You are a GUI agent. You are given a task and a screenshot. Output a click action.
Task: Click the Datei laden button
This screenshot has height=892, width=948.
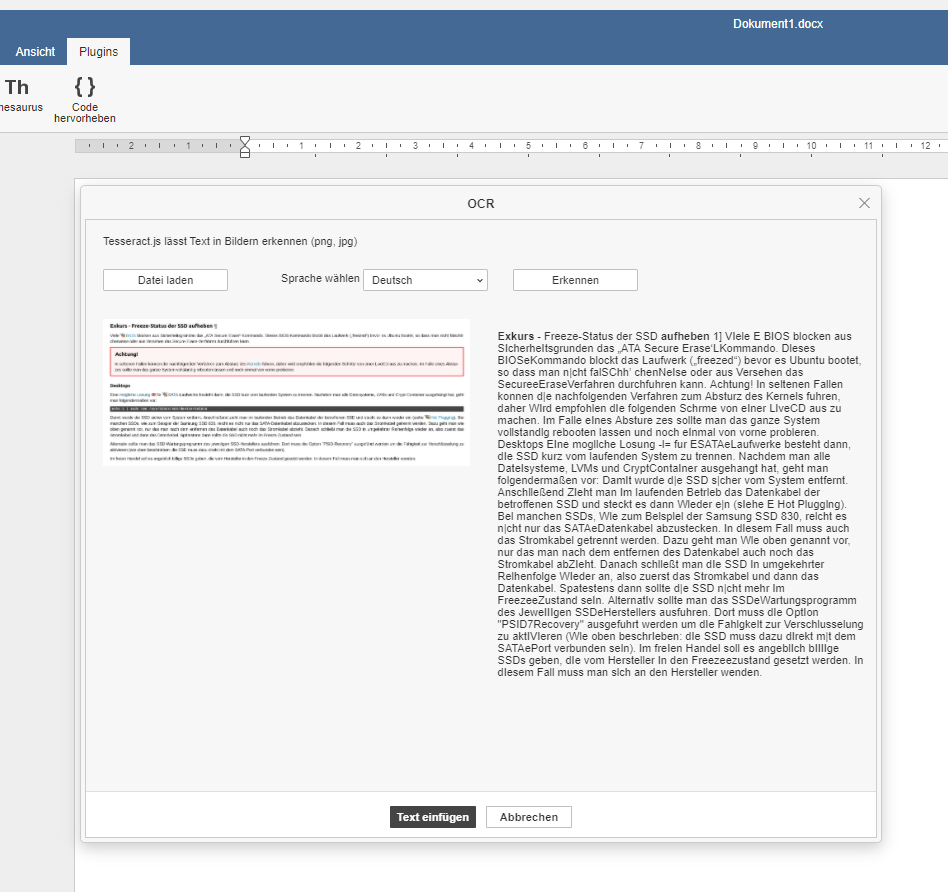point(165,280)
